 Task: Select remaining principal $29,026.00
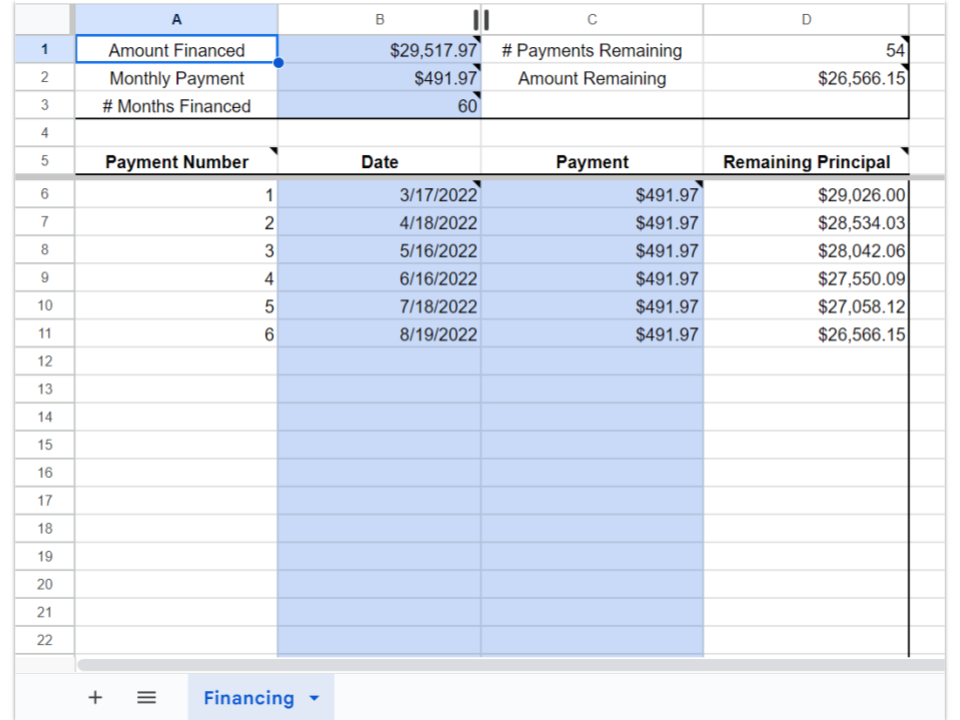click(x=806, y=195)
